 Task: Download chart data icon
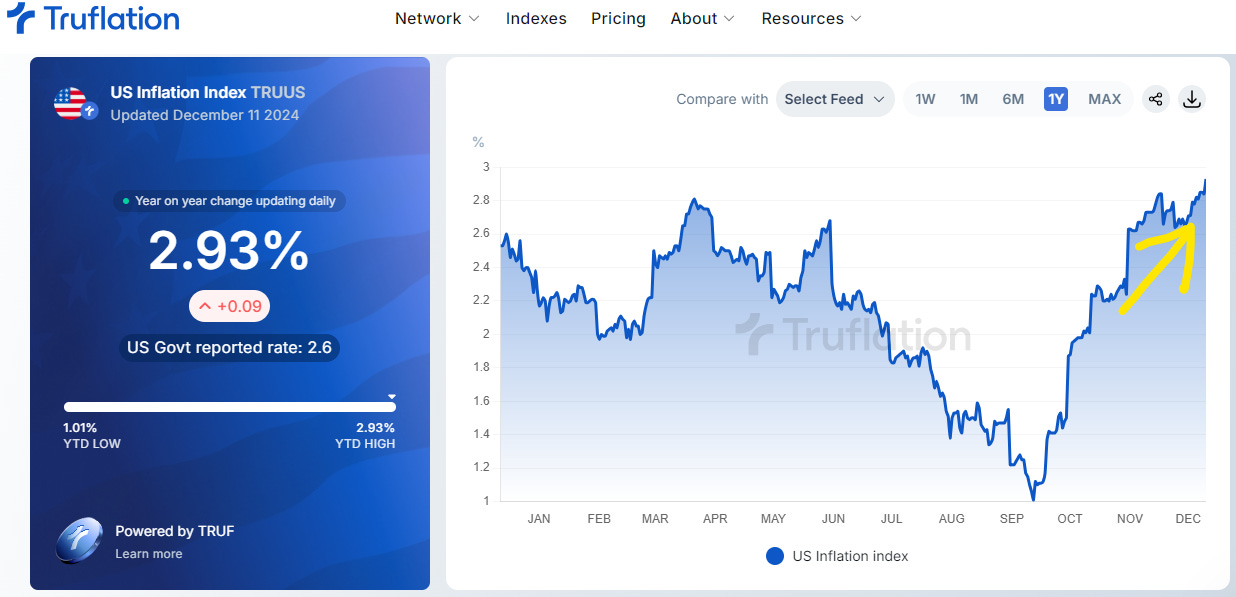click(x=1191, y=99)
